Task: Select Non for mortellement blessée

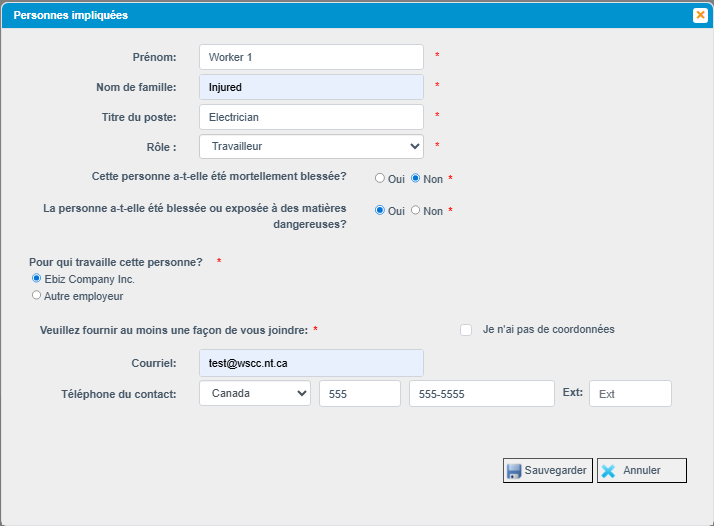Action: (415, 179)
